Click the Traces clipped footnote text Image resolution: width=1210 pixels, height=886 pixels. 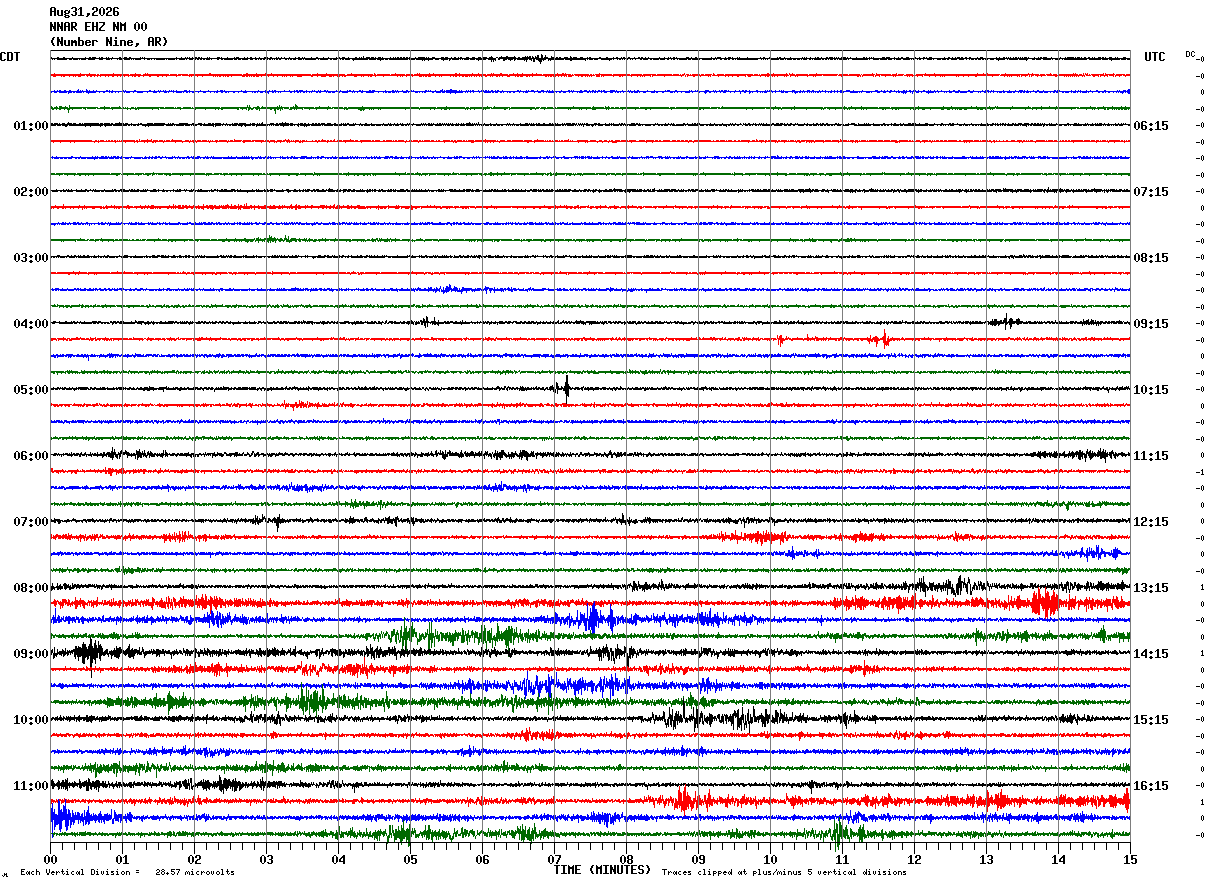[784, 872]
